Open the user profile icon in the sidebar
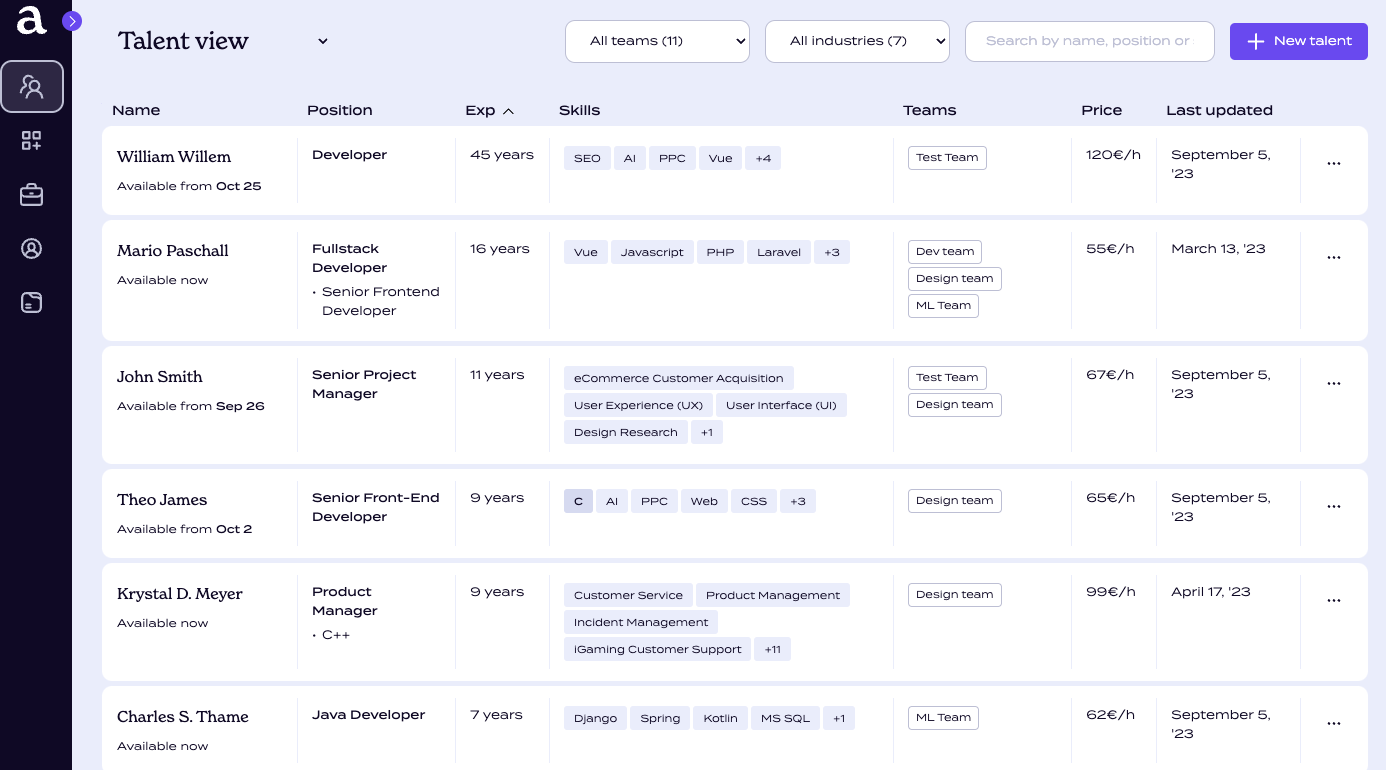 pos(32,248)
